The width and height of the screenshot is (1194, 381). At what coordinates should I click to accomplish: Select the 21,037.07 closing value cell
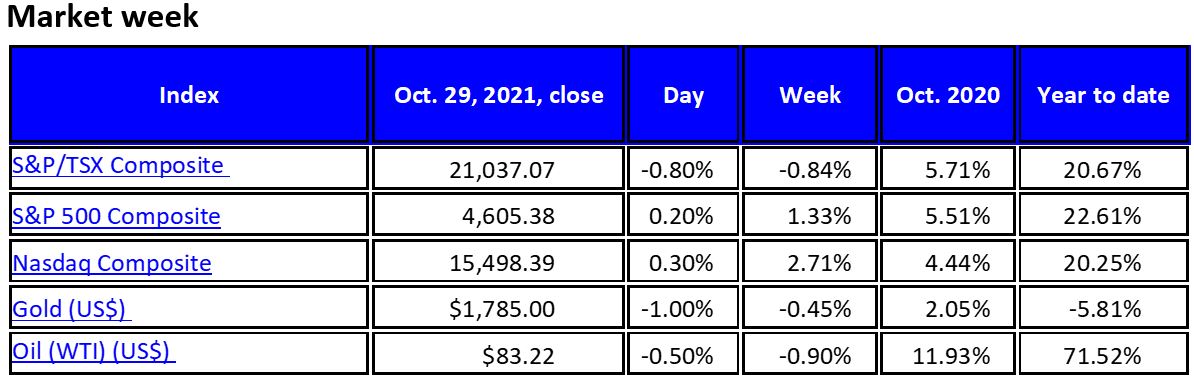click(x=499, y=168)
